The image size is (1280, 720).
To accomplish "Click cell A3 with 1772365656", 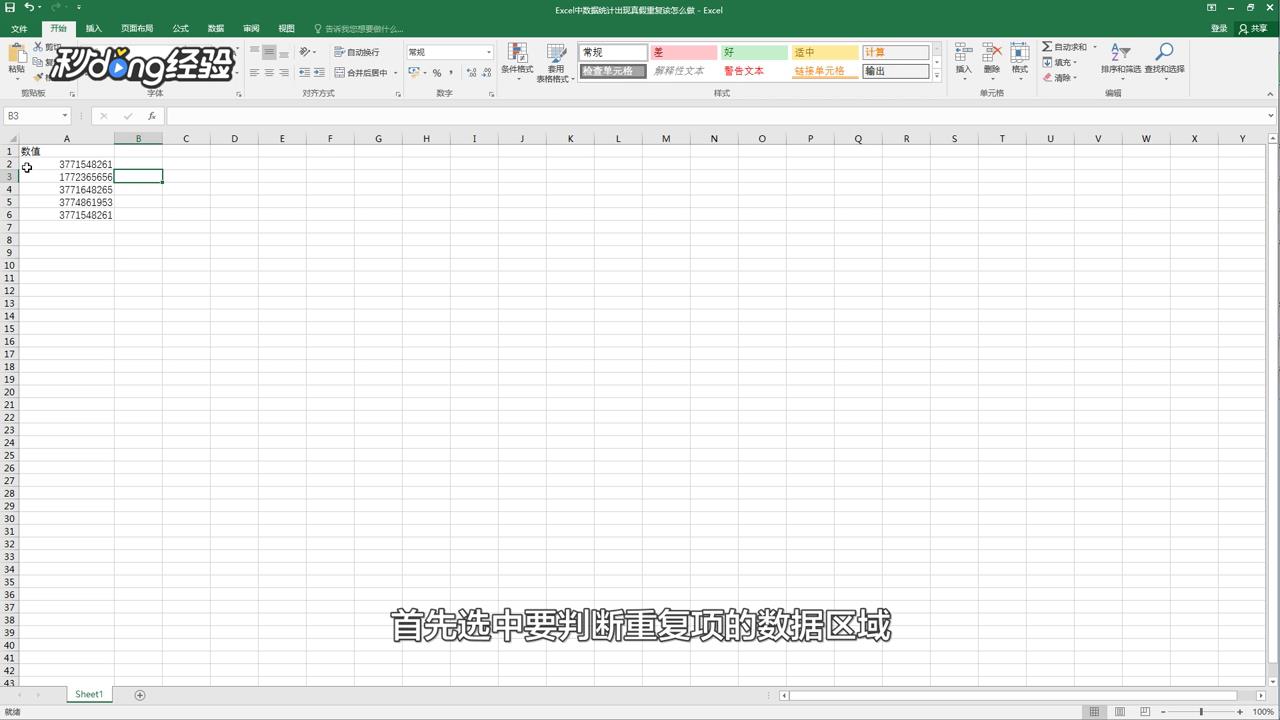I will tap(66, 177).
